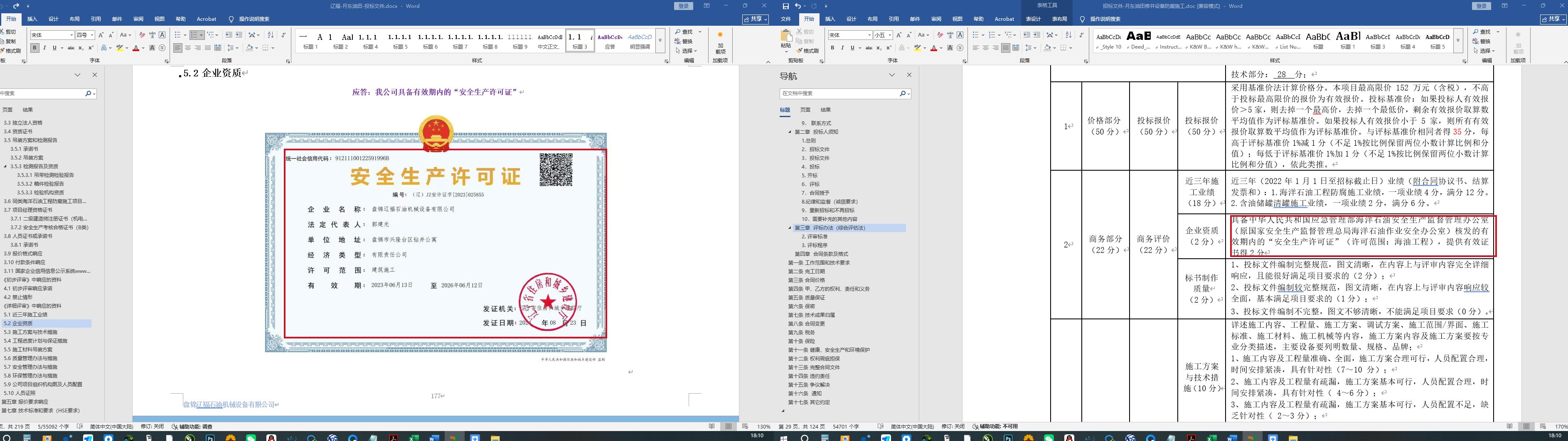This screenshot has width=1568, height=441.
Task: Open the 表布局 tab in right window
Action: (1060, 20)
